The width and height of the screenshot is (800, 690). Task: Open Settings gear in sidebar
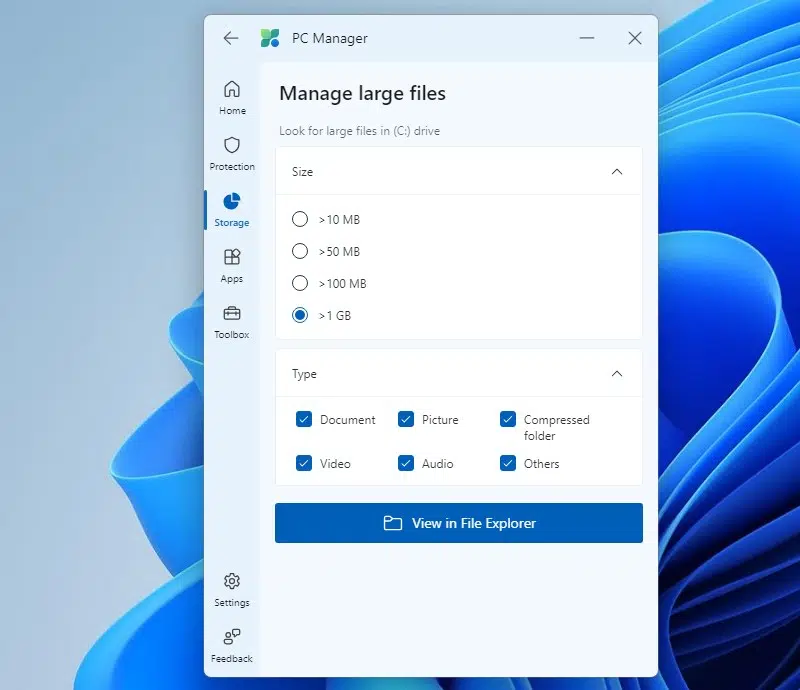click(232, 589)
